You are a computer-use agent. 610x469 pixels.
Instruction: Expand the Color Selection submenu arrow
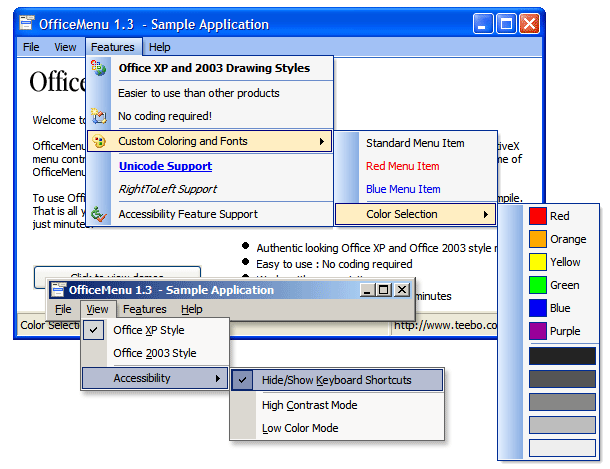coord(486,214)
